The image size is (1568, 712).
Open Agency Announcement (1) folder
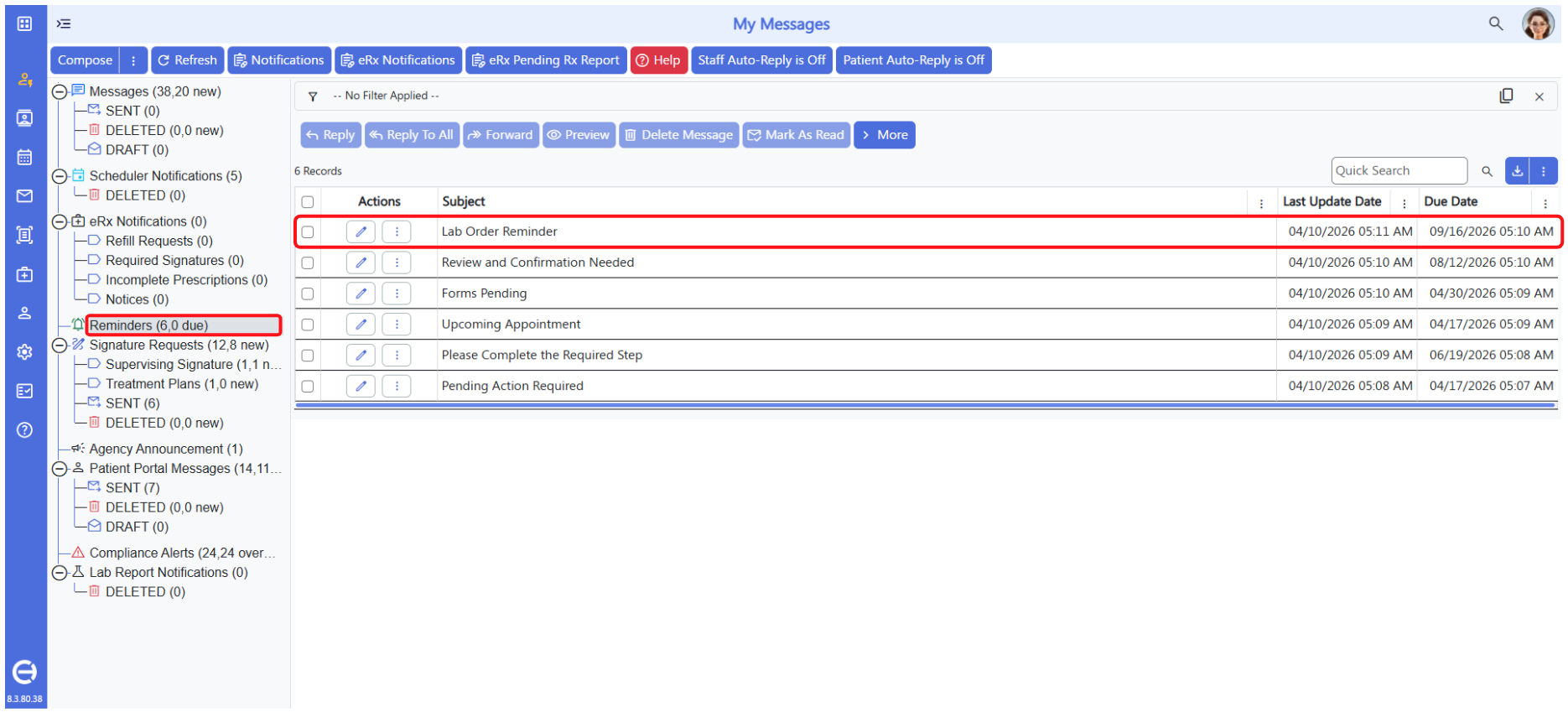pyautogui.click(x=166, y=449)
